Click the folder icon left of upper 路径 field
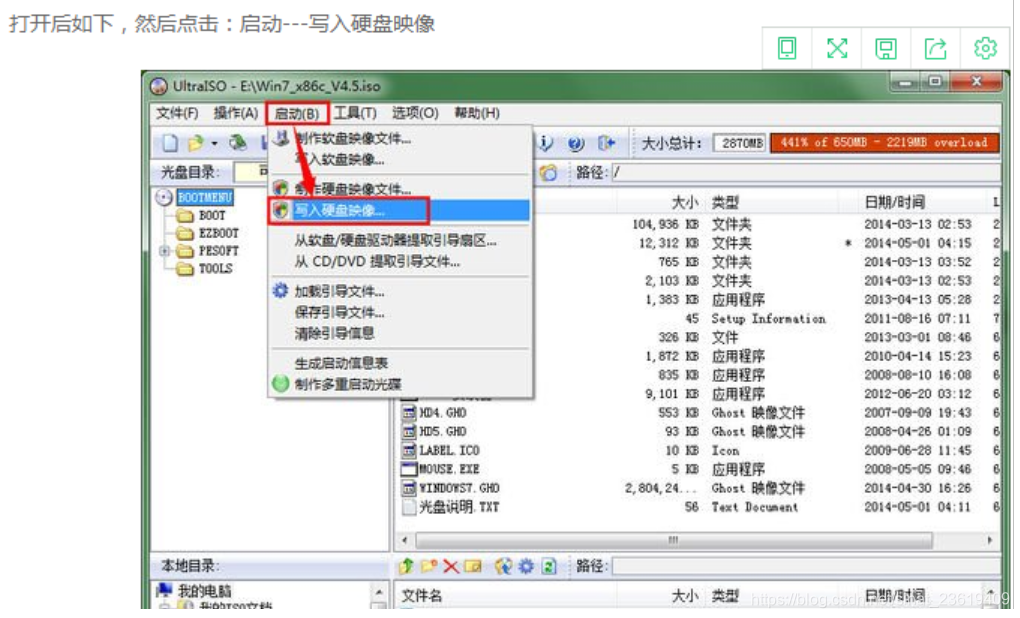Viewport: 1020px width, 618px height. pyautogui.click(x=548, y=172)
